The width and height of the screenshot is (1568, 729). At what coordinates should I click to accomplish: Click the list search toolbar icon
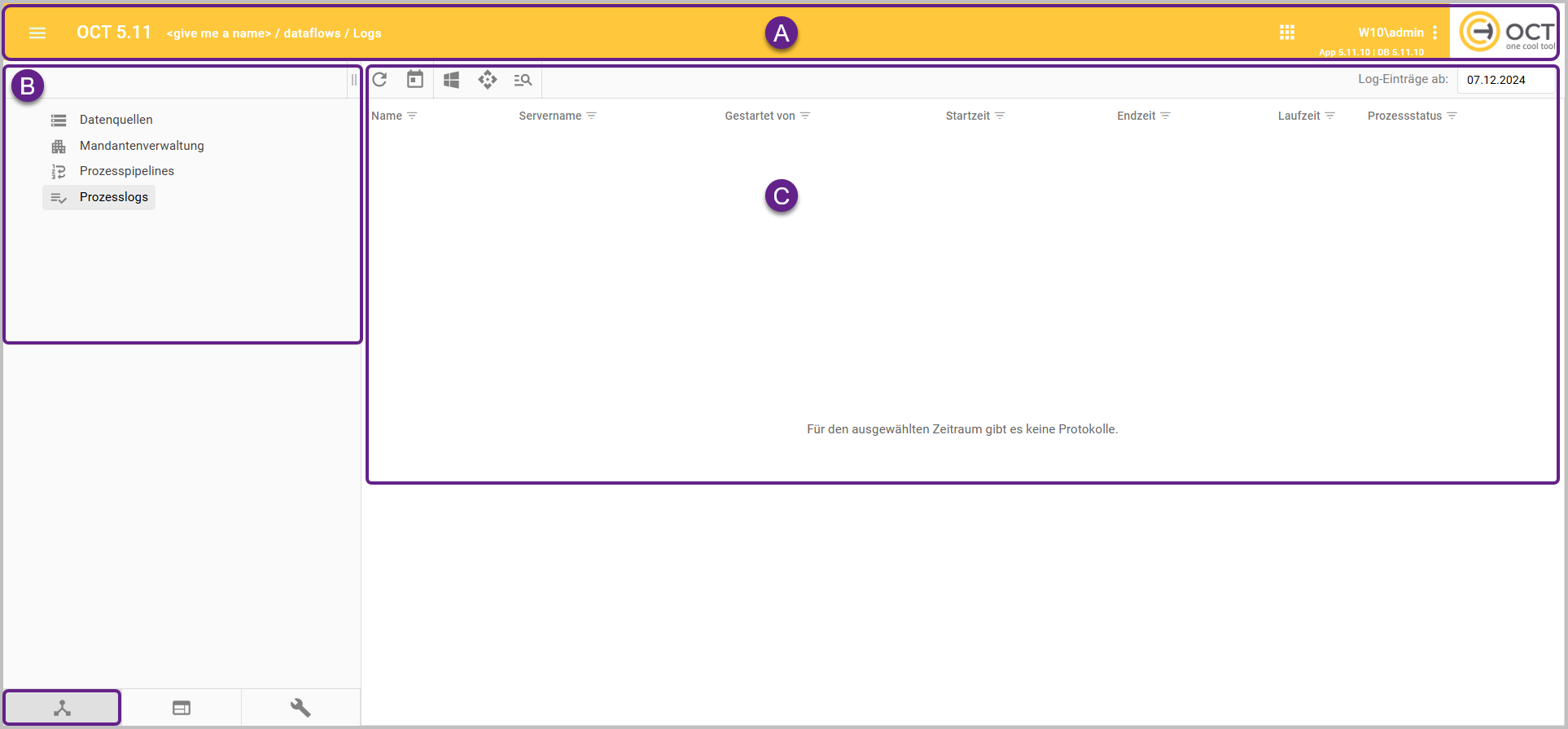523,80
